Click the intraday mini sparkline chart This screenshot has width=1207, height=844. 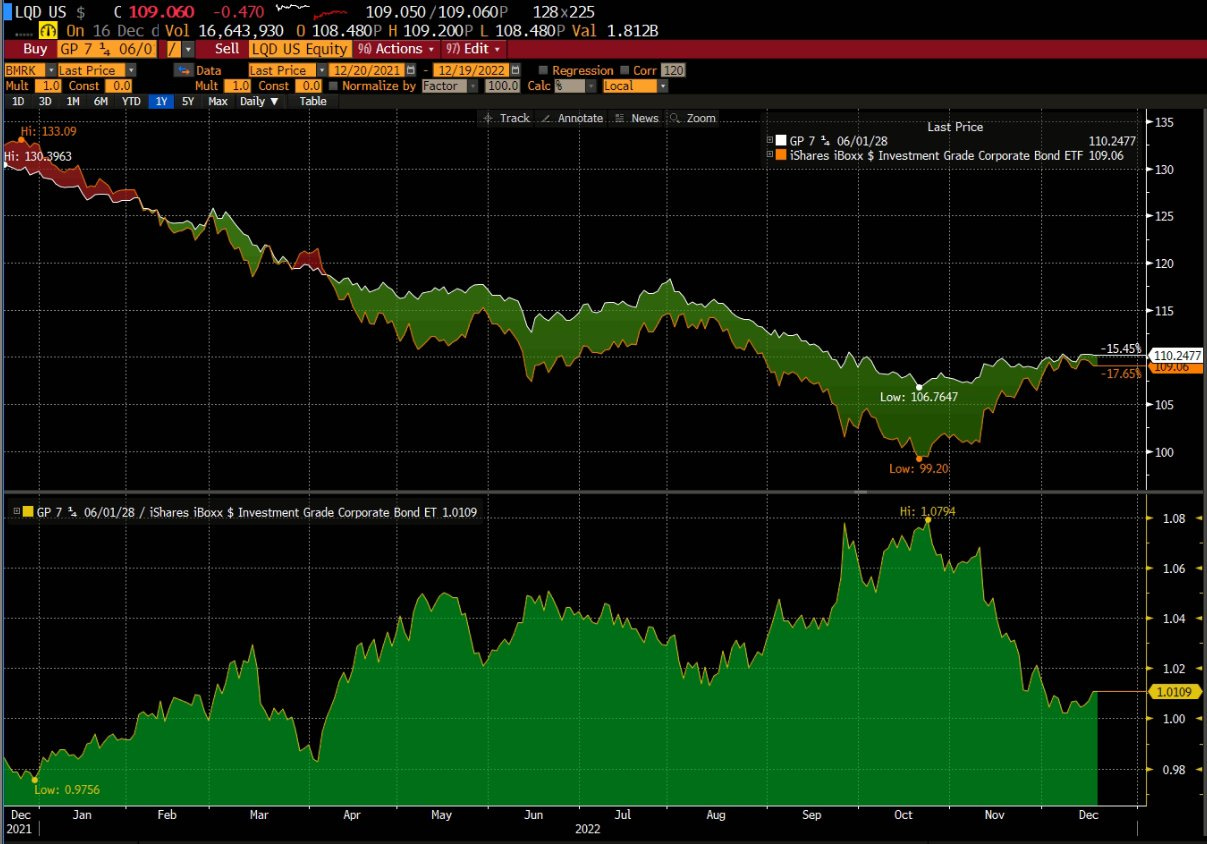point(312,13)
